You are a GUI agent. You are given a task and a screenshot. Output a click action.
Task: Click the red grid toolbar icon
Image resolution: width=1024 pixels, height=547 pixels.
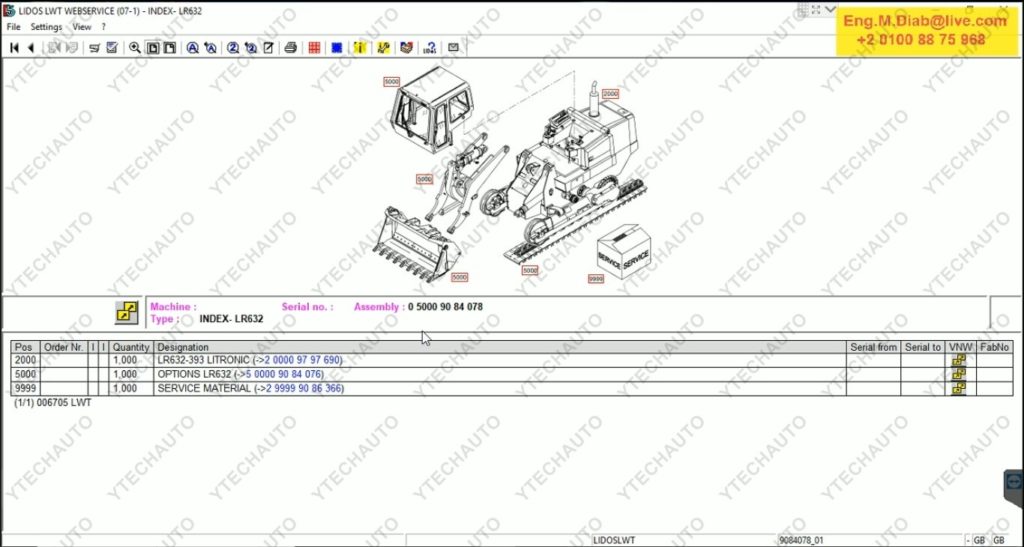[x=314, y=48]
